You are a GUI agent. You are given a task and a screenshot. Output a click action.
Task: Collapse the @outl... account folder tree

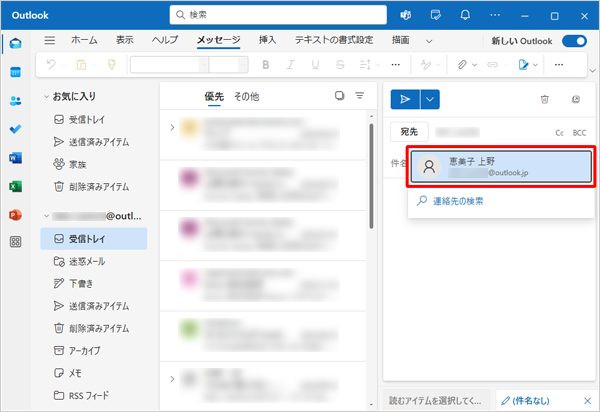46,216
